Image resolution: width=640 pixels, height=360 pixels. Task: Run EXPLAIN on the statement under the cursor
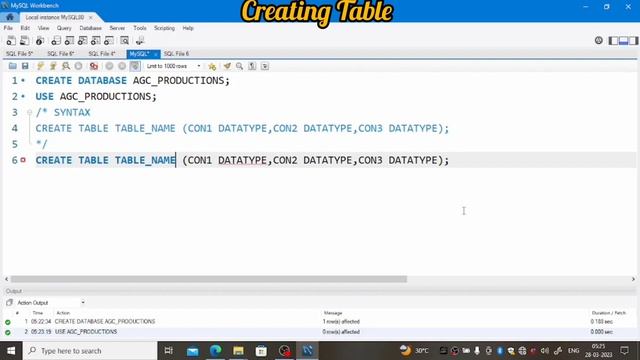click(66, 66)
